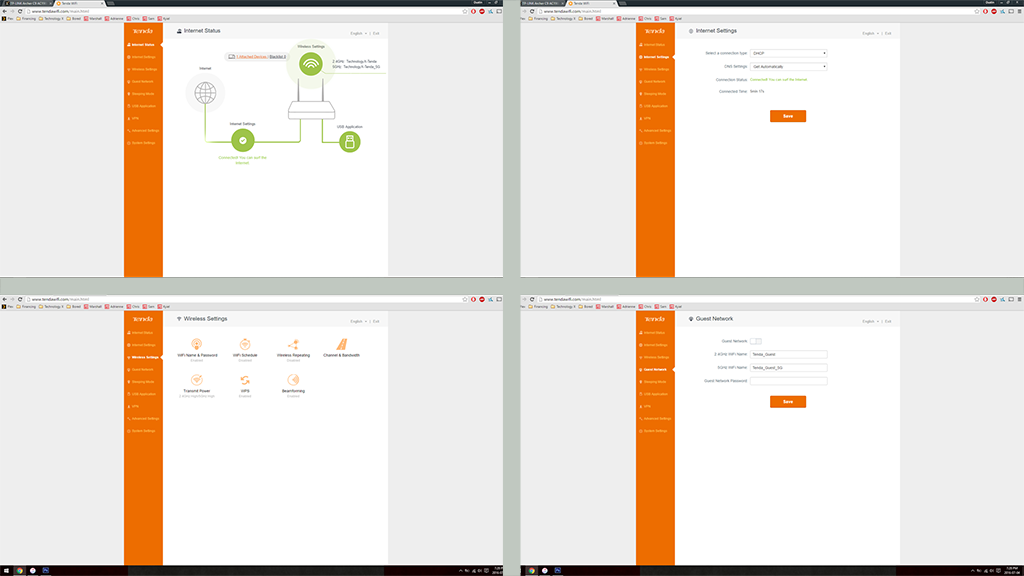Select the Transmit Power icon
1024x576 pixels.
[196, 380]
